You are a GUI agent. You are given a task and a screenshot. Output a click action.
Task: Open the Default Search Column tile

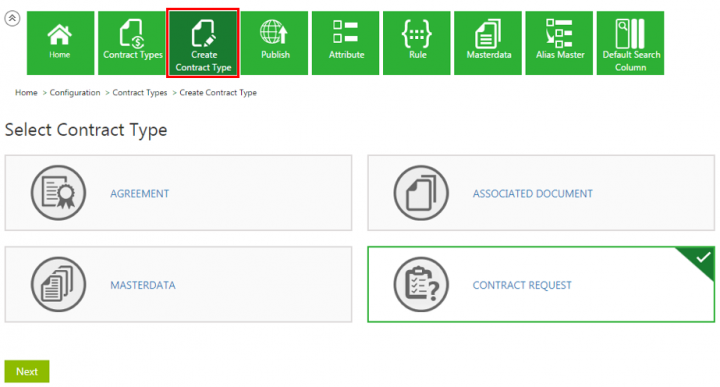(630, 43)
